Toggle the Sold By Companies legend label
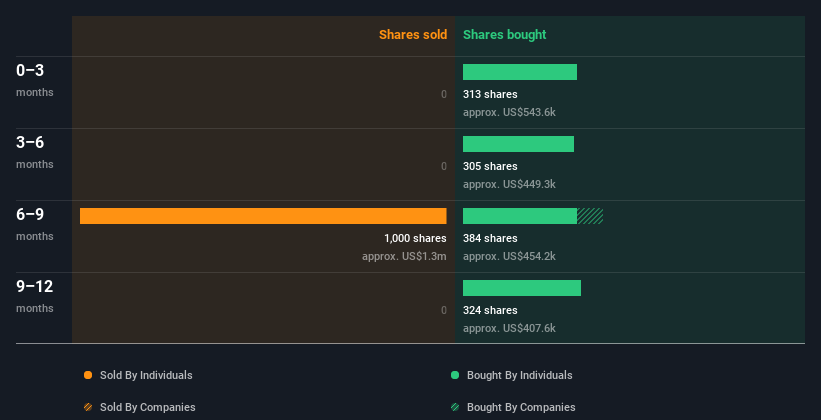Viewport: 821px width, 420px height. click(x=148, y=407)
